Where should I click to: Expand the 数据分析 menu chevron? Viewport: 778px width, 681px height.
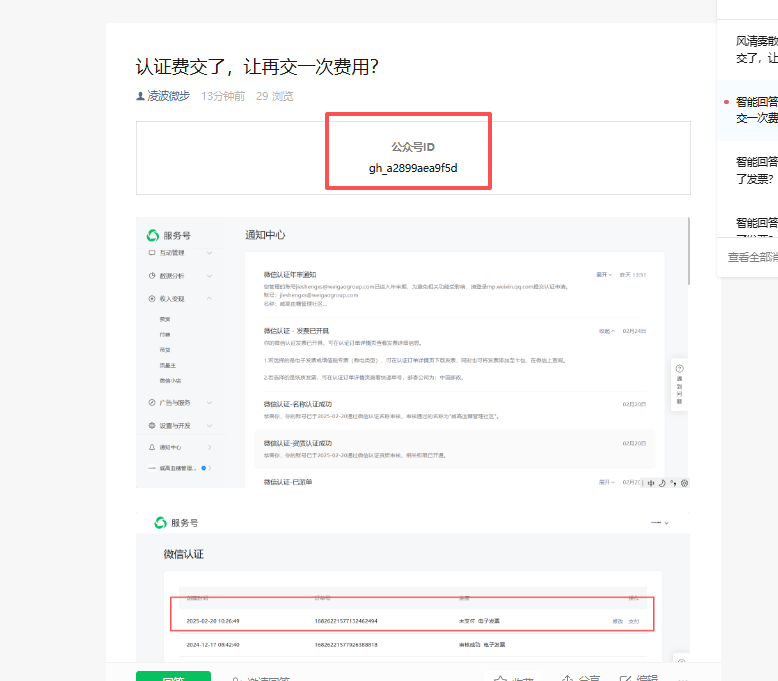pos(209,276)
